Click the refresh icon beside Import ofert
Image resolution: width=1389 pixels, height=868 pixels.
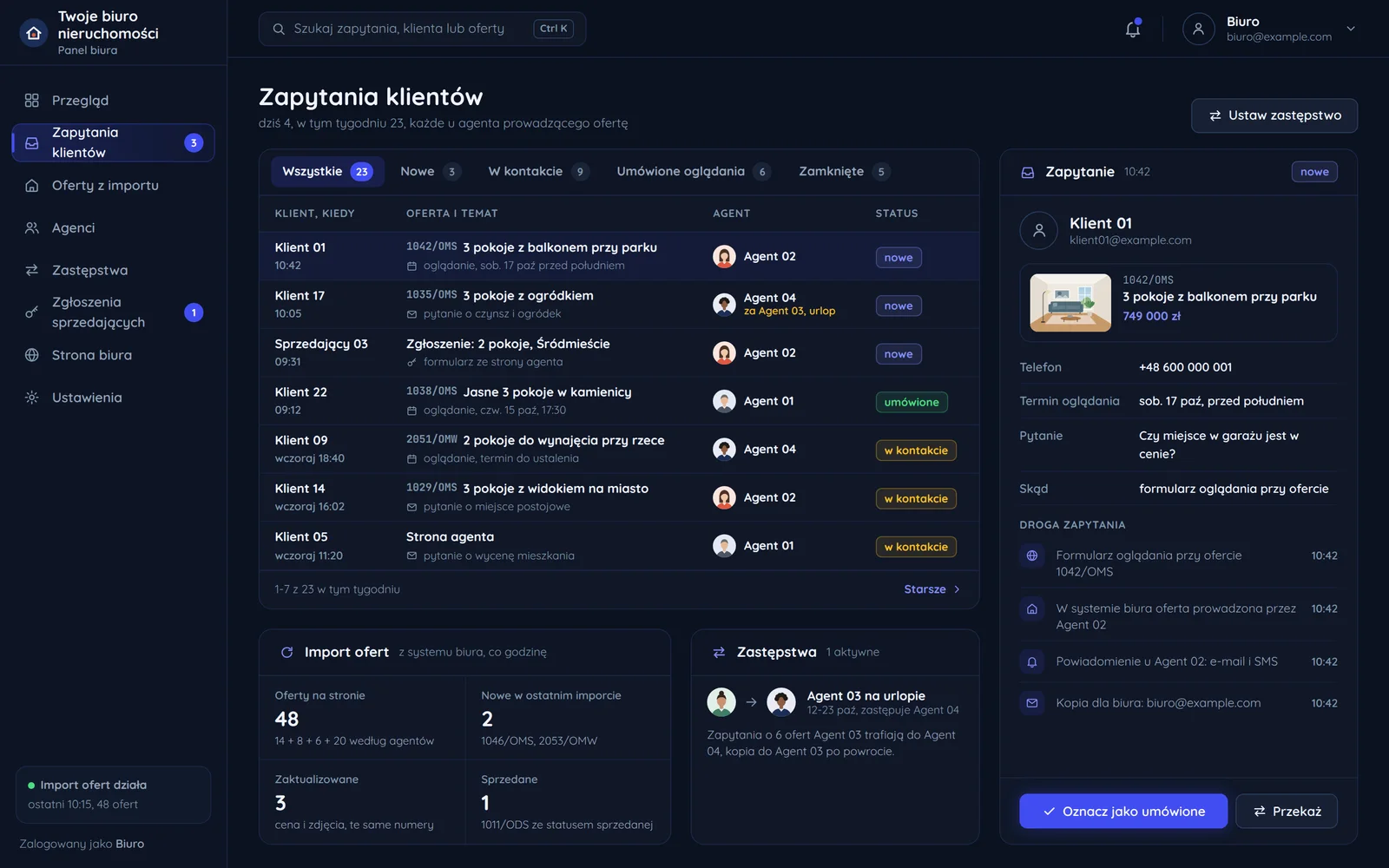(287, 653)
